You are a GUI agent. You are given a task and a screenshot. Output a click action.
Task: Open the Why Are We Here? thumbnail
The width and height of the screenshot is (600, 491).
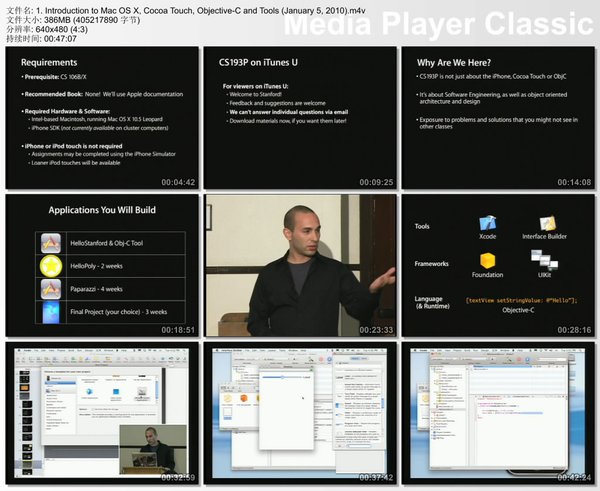pos(498,117)
